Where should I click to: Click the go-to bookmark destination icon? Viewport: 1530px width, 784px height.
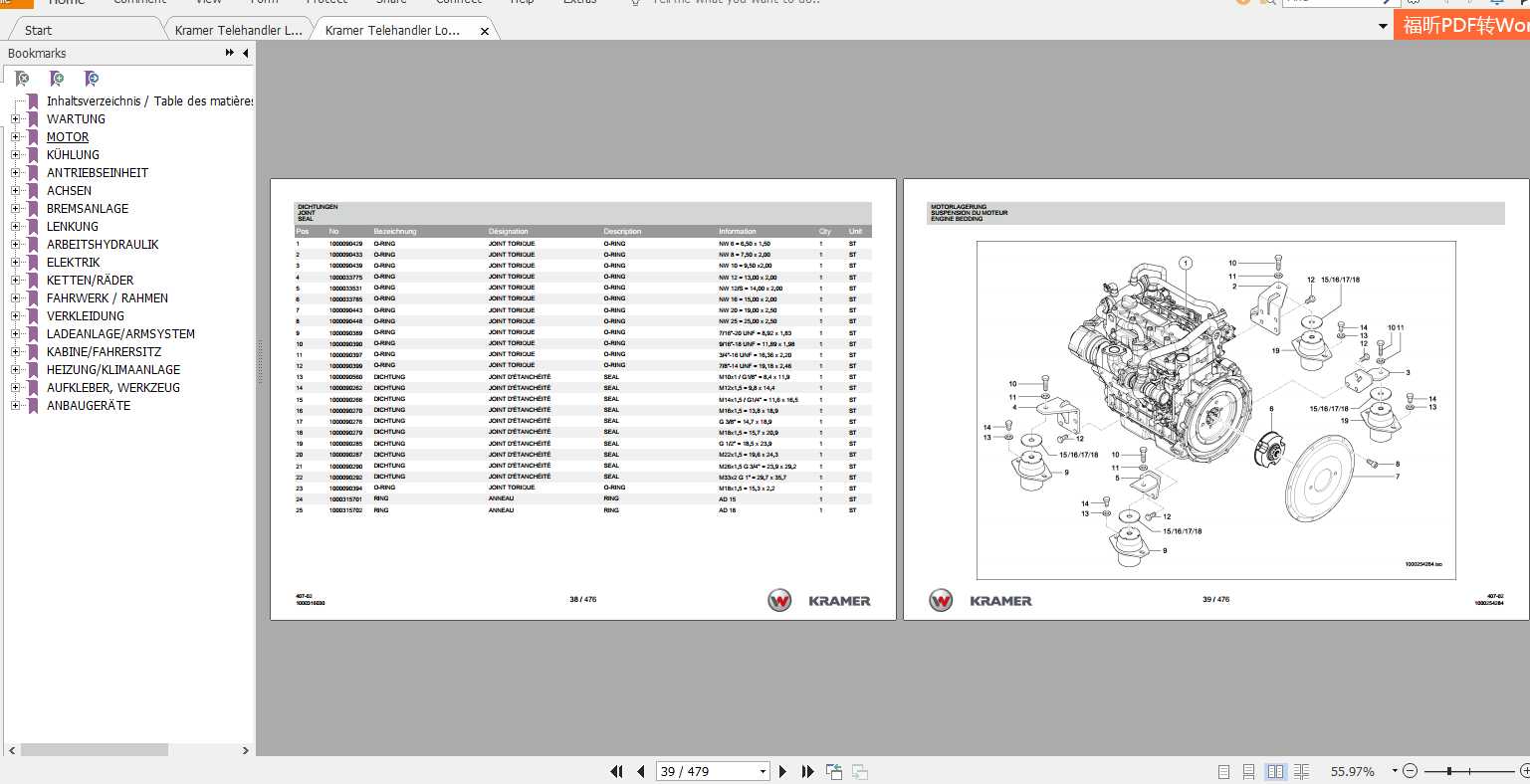[92, 79]
